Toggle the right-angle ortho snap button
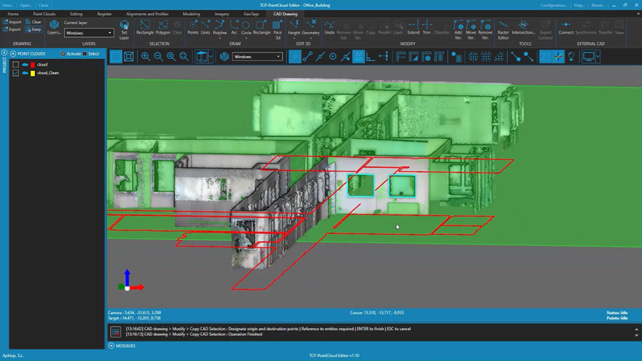Screen dimensions: 642x361 tap(371, 56)
